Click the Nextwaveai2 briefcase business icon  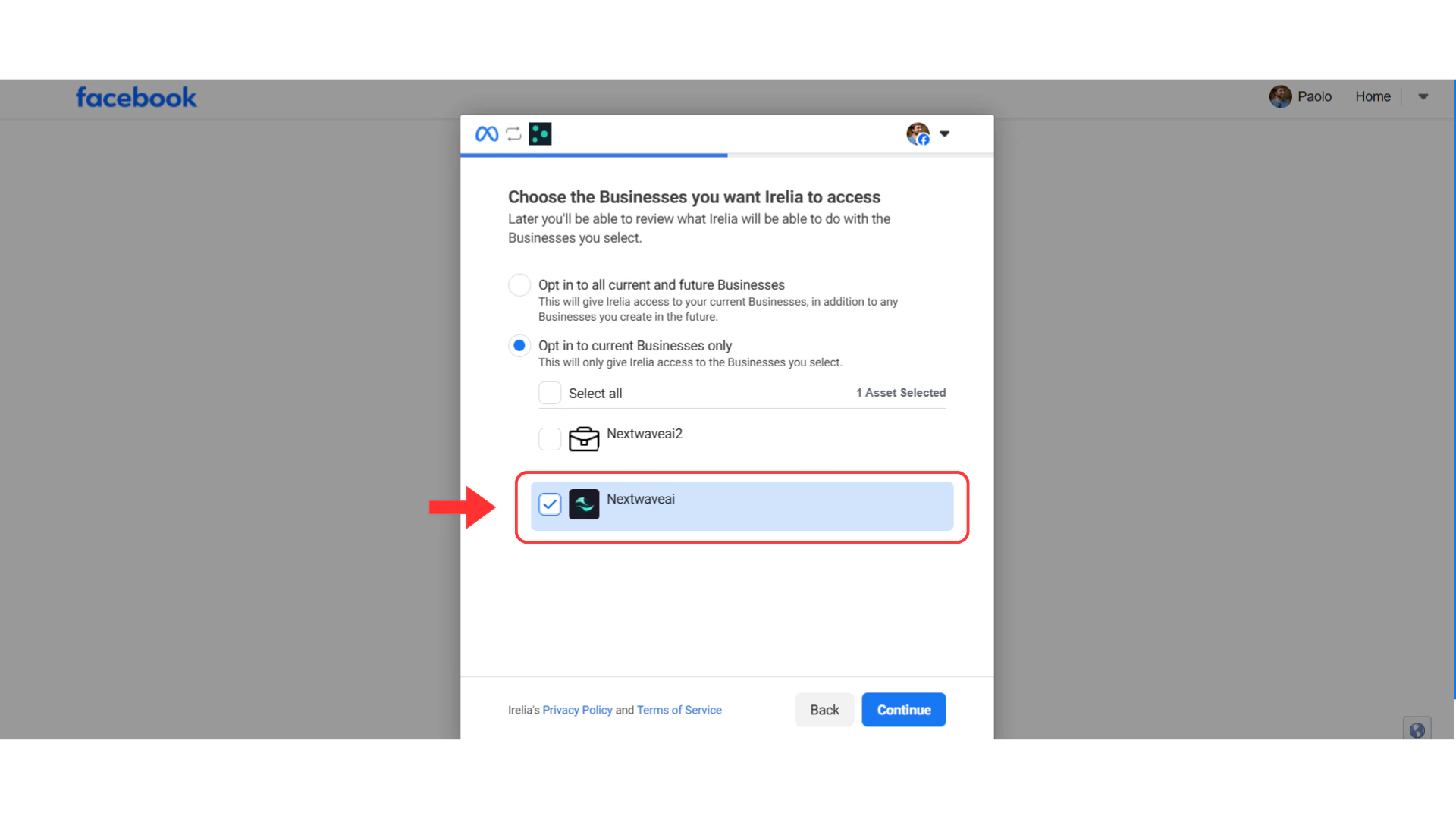point(584,439)
